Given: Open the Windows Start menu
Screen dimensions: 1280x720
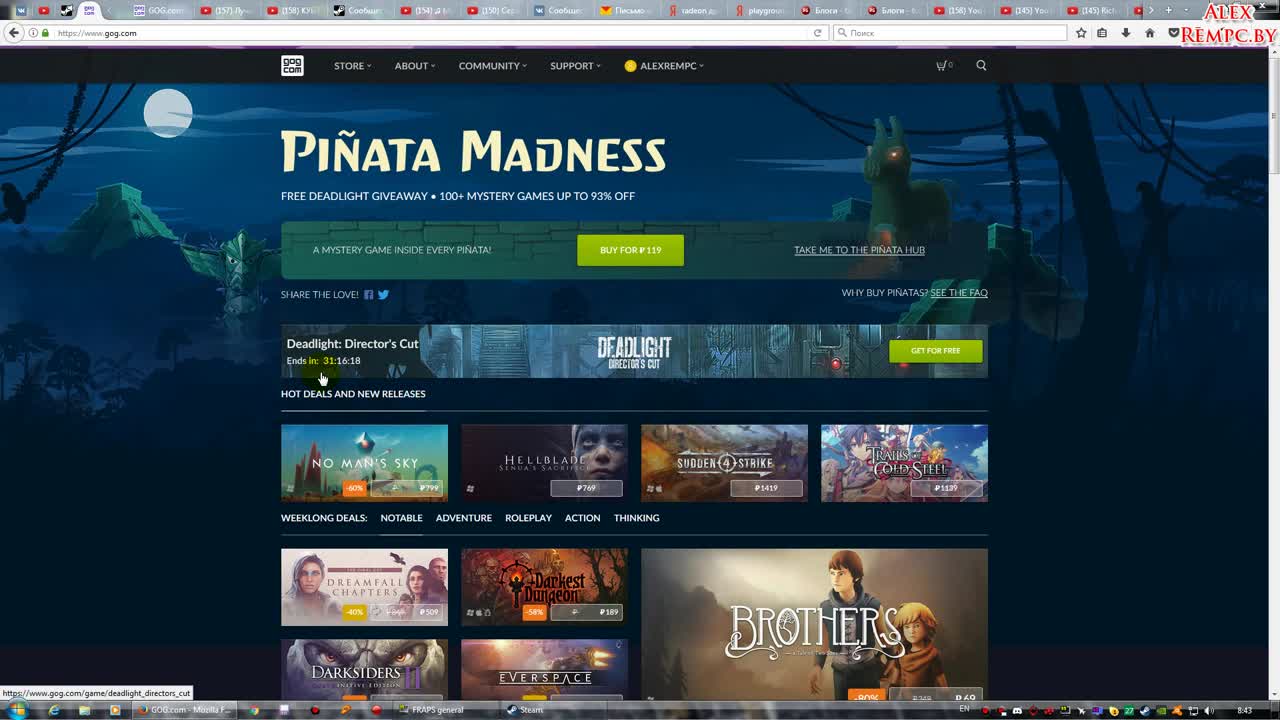Looking at the screenshot, I should click(17, 710).
